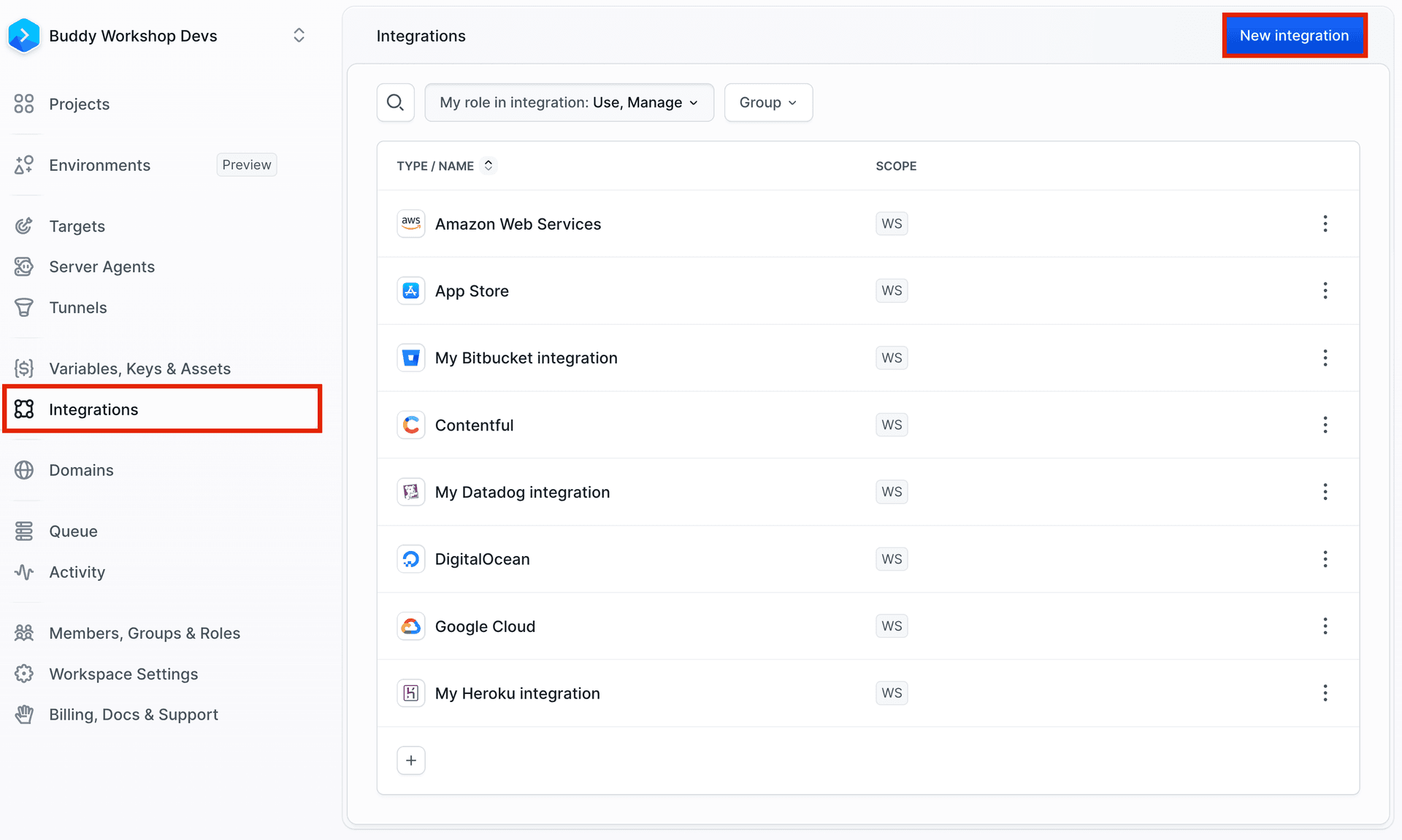This screenshot has height=840, width=1402.
Task: Click the New integration button
Action: point(1294,35)
